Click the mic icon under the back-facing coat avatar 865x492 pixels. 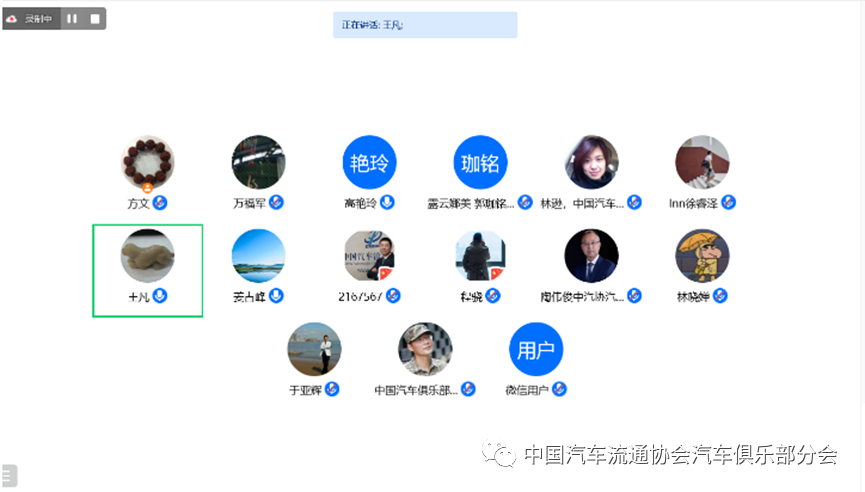point(493,296)
